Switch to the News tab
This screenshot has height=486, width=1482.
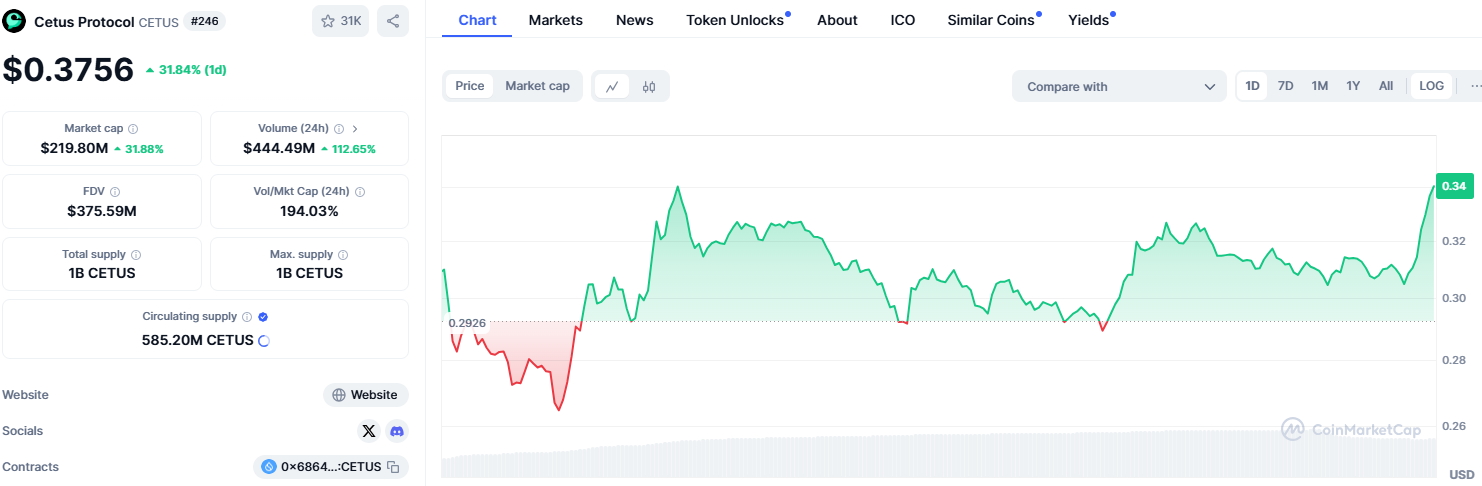[635, 20]
